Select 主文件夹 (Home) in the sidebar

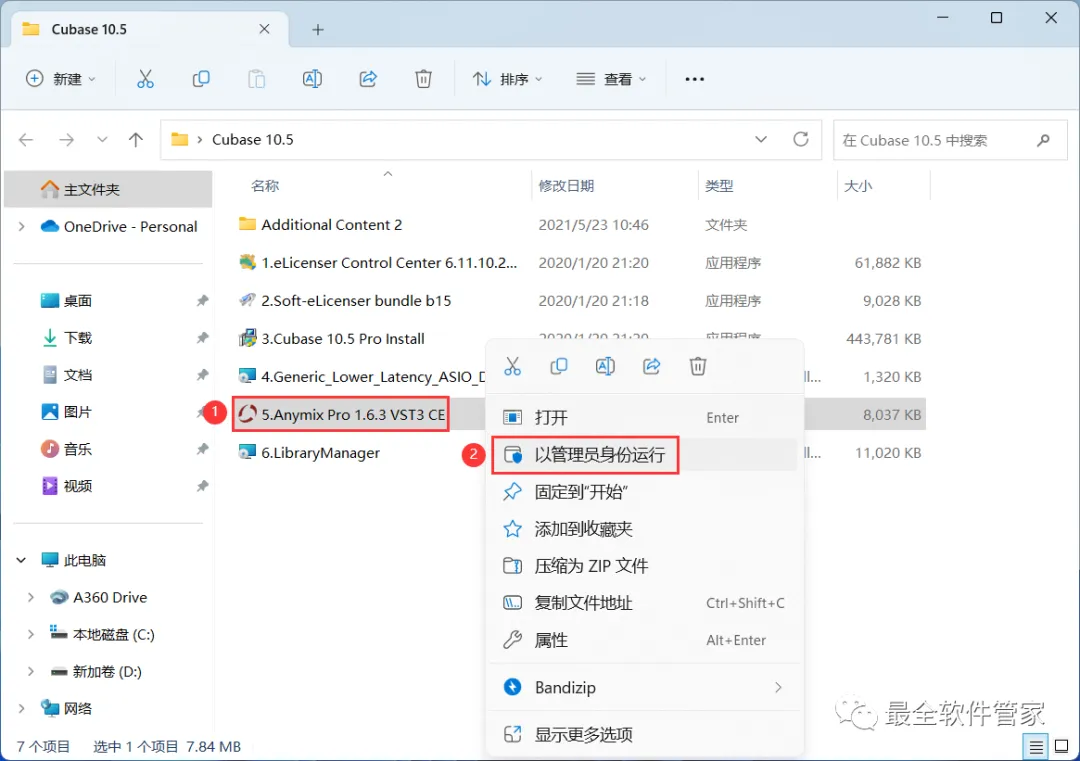point(108,189)
